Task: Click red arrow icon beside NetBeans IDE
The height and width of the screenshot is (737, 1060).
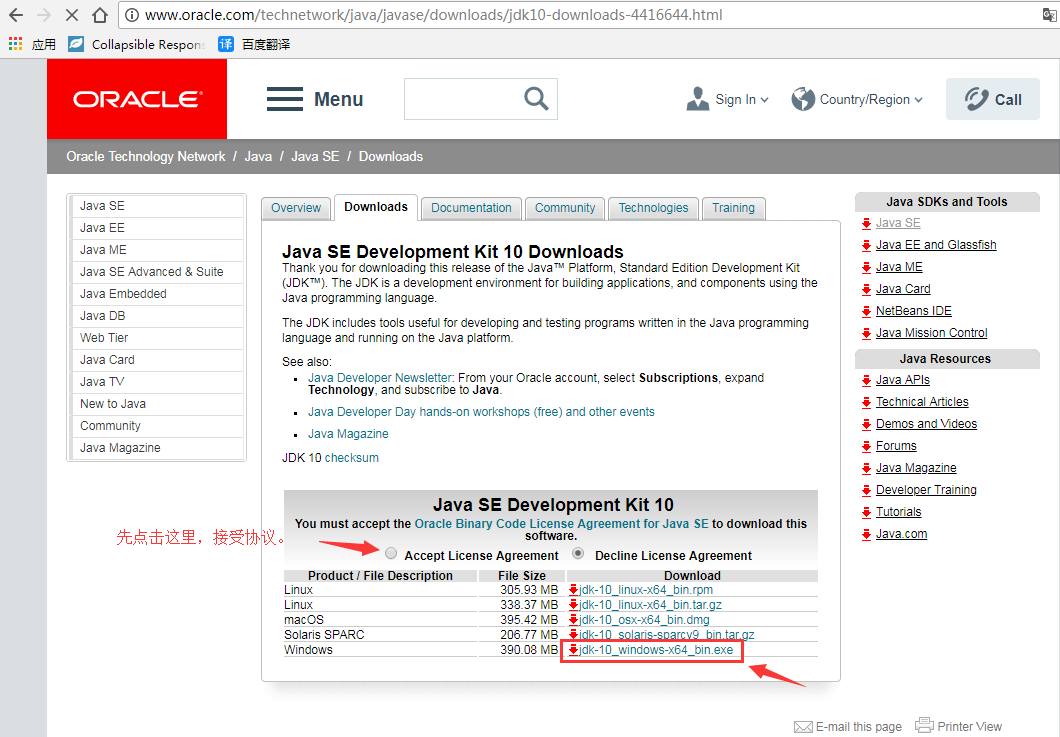Action: [866, 312]
